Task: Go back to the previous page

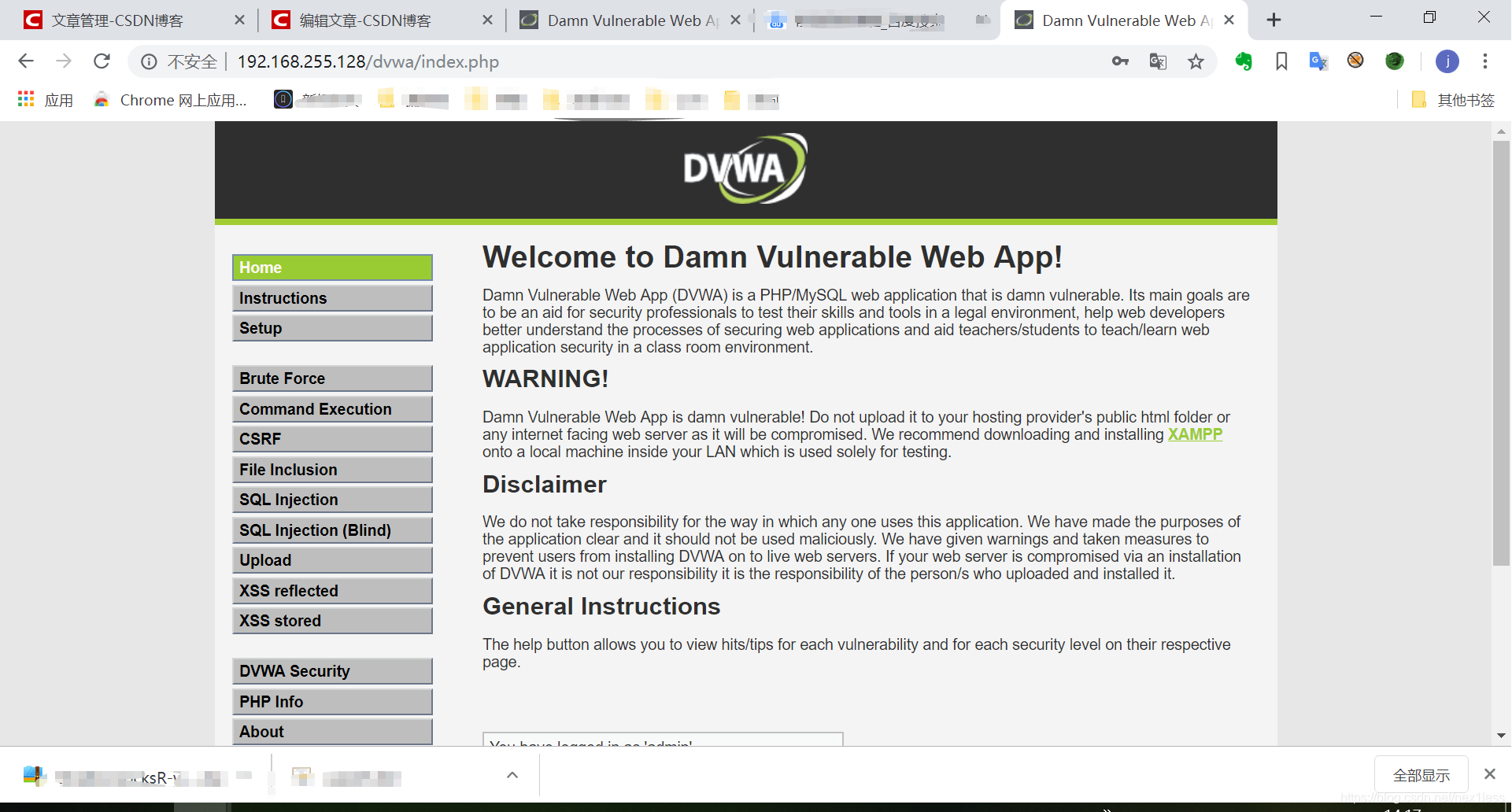Action: tap(26, 61)
